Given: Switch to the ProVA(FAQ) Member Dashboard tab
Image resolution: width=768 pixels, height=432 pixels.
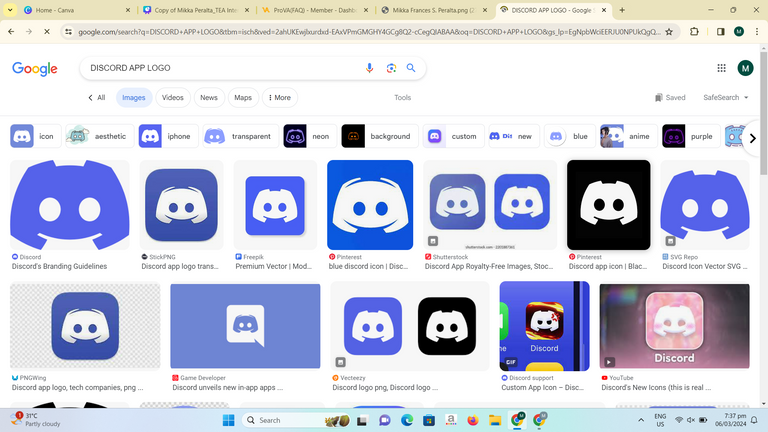Looking at the screenshot, I should pyautogui.click(x=313, y=10).
